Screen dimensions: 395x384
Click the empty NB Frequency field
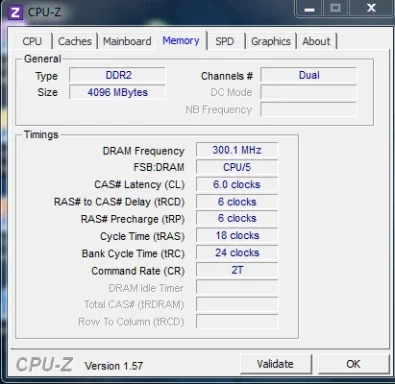[x=309, y=110]
